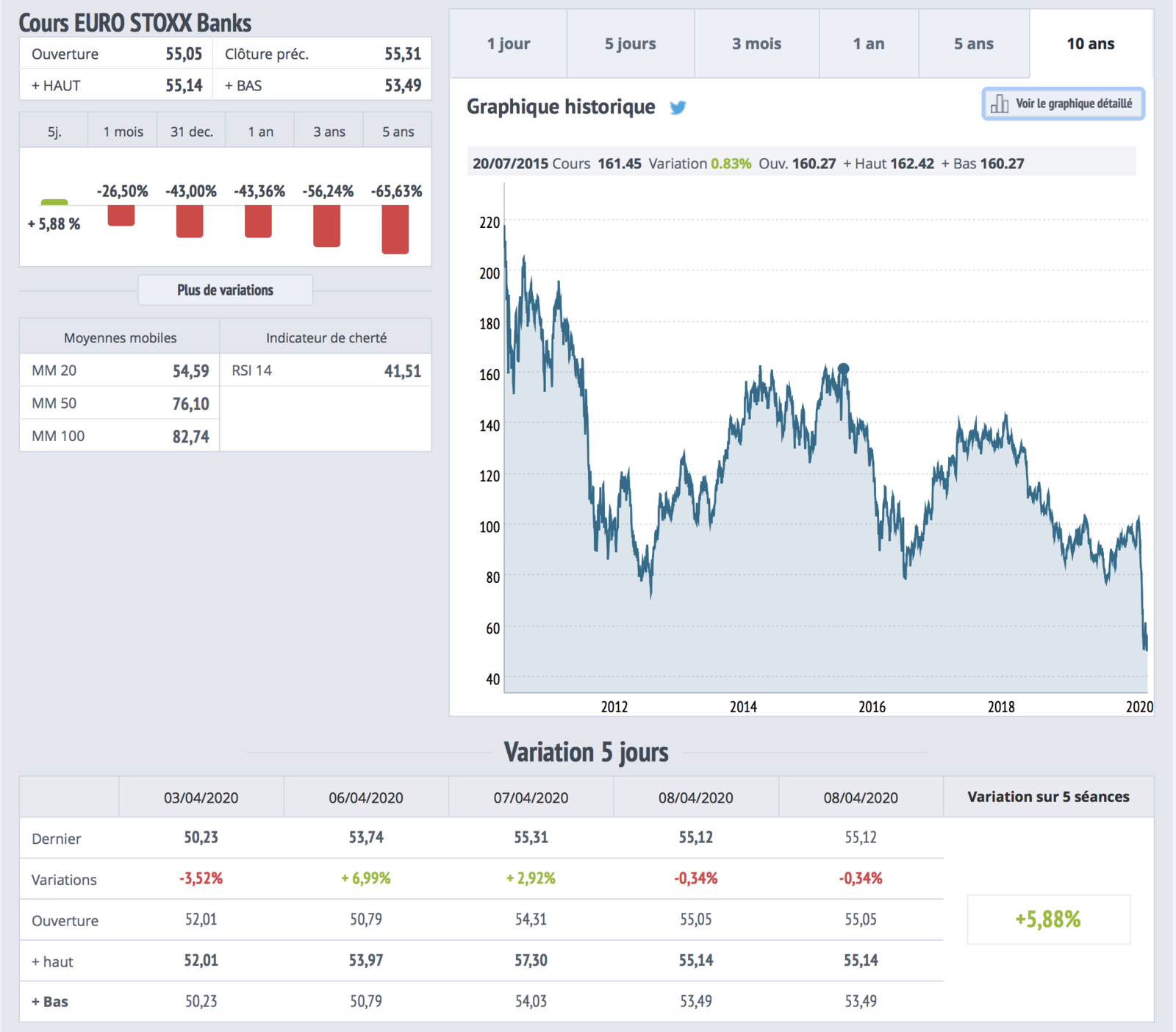The image size is (1176, 1032).
Task: Select the 5j. variation column header
Action: [54, 132]
